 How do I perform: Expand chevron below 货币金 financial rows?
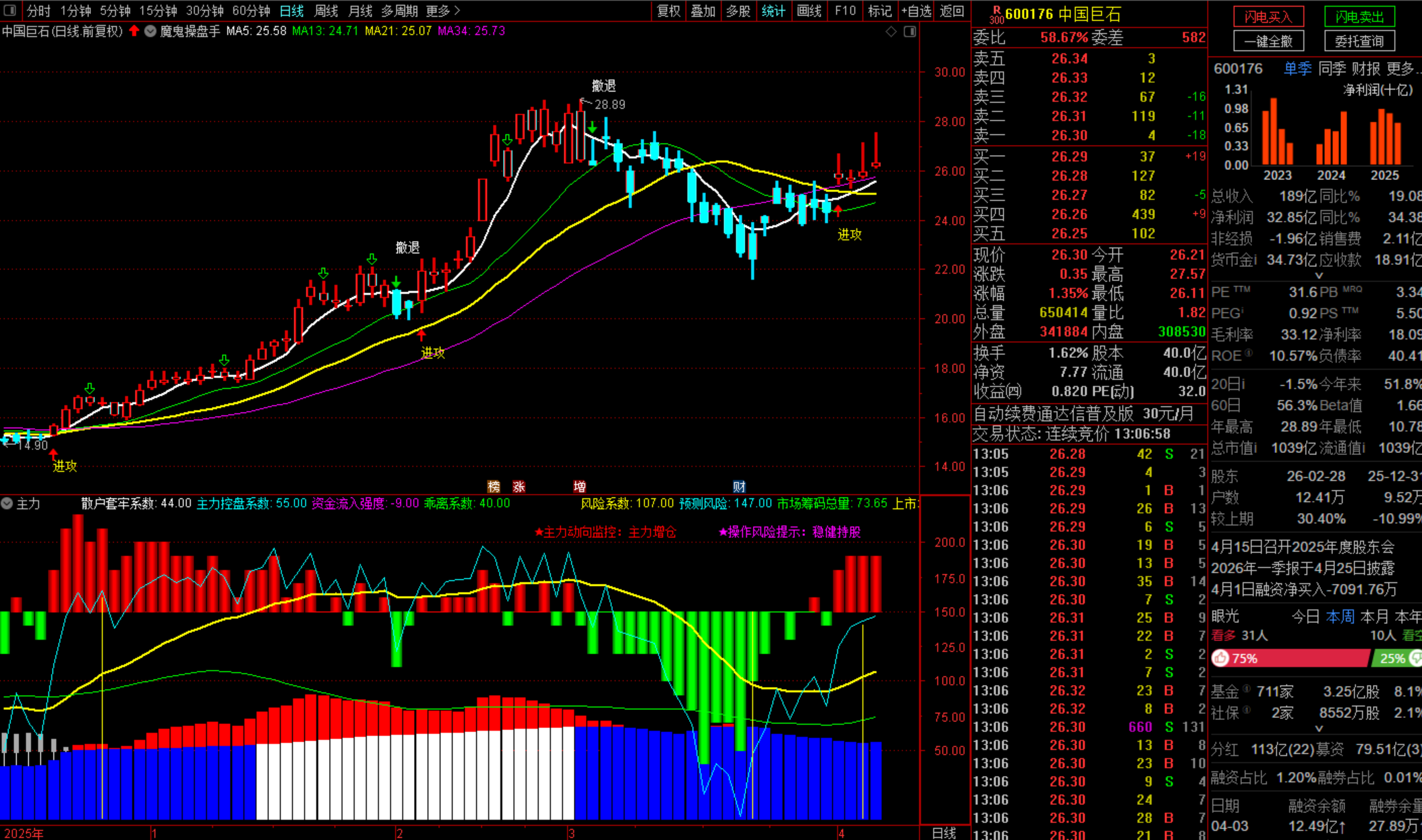coord(1319,275)
